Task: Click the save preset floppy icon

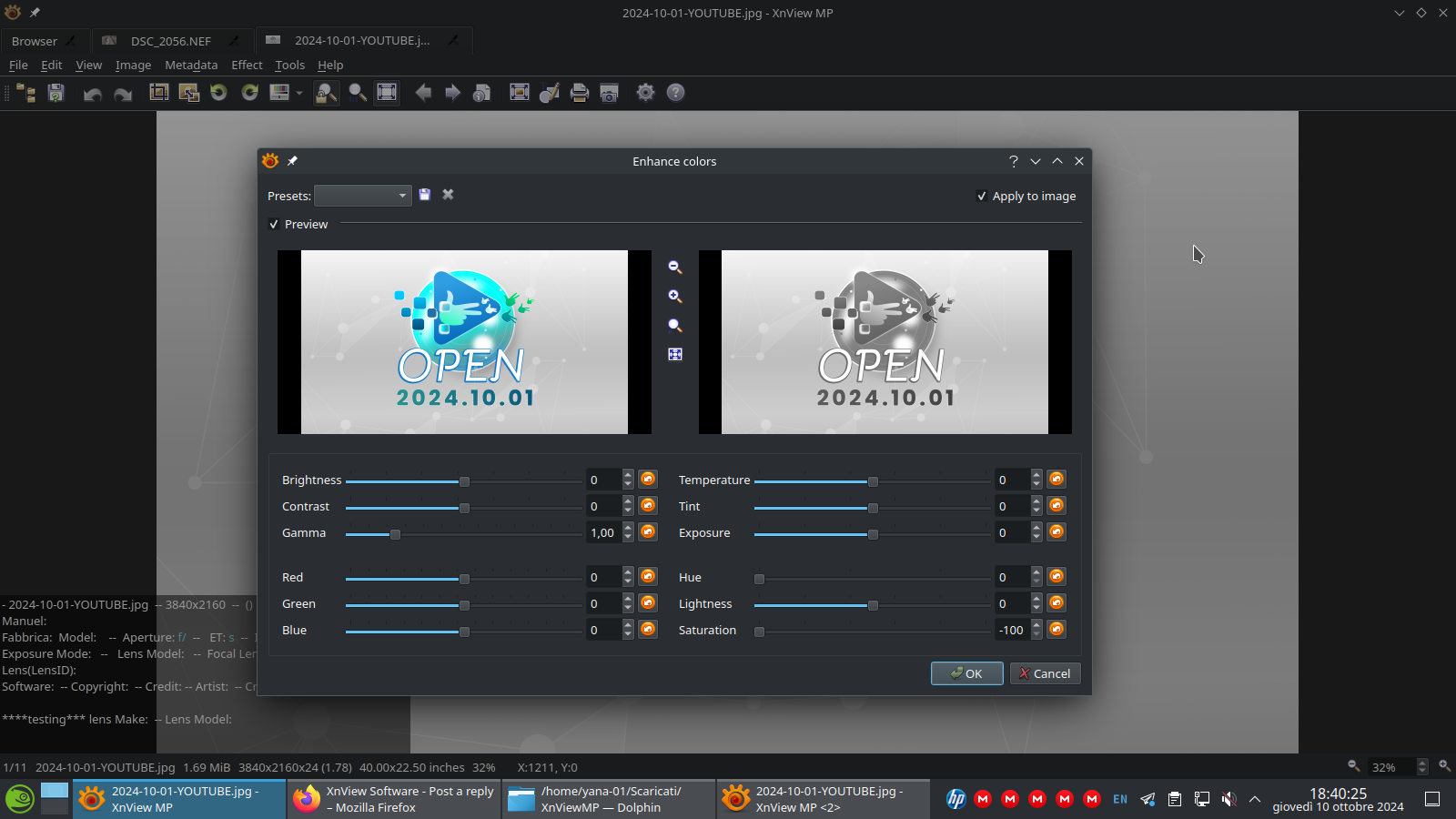Action: [424, 195]
